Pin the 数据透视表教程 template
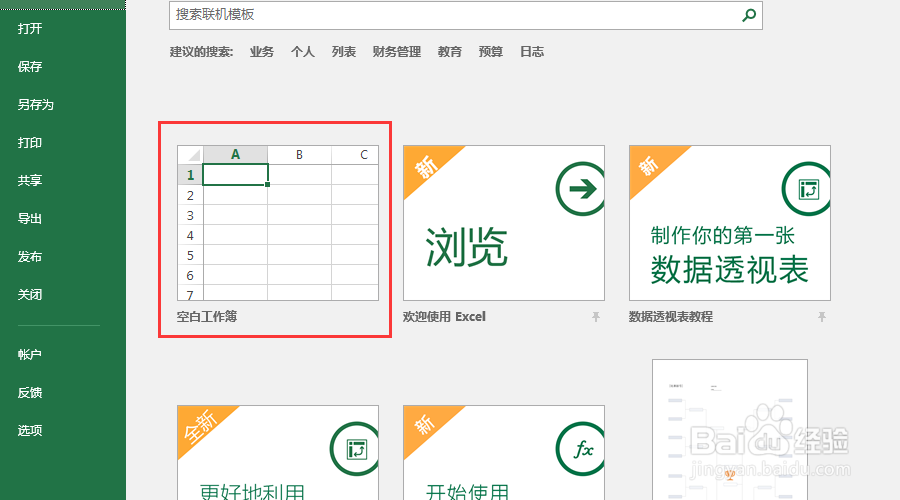Image resolution: width=900 pixels, height=500 pixels. click(822, 317)
